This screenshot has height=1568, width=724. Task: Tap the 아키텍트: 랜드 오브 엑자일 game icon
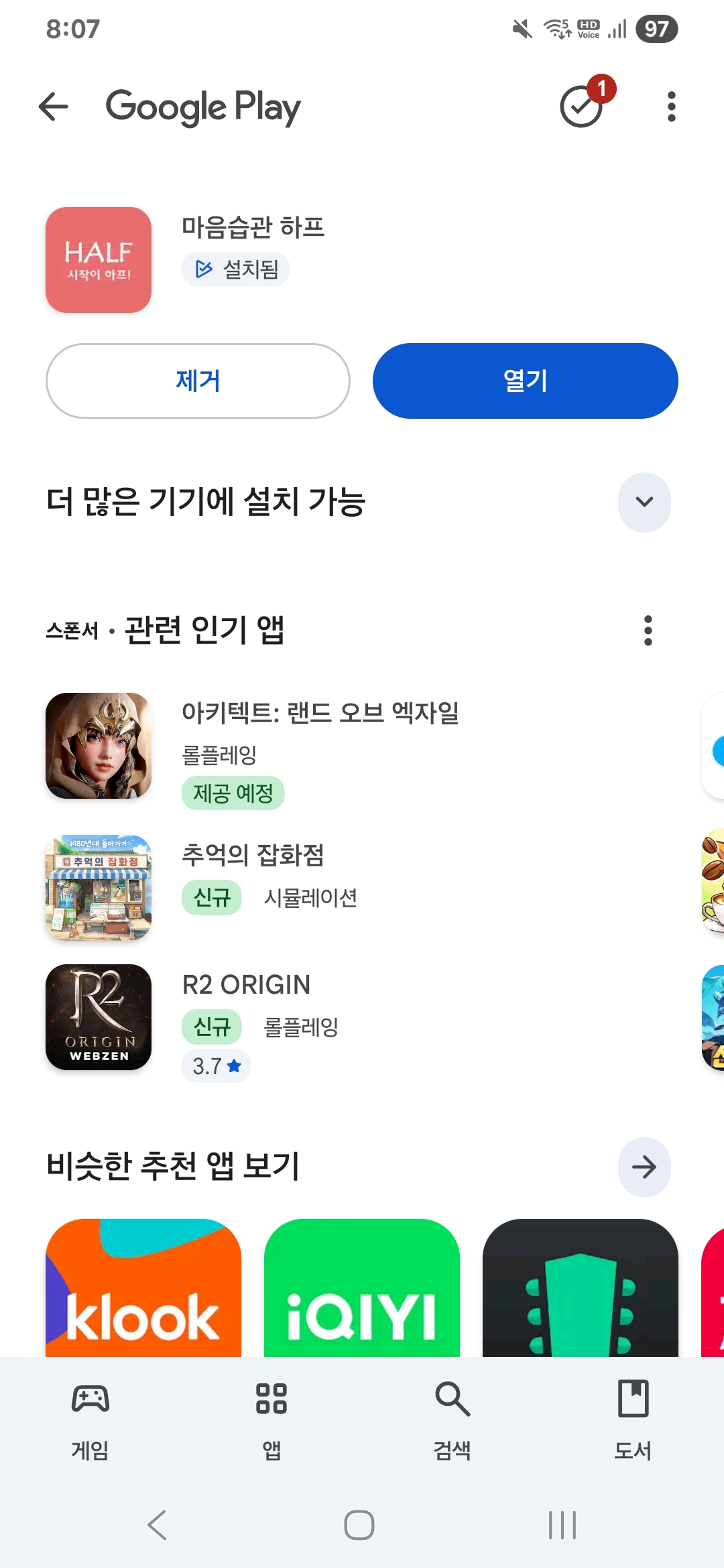click(x=99, y=746)
